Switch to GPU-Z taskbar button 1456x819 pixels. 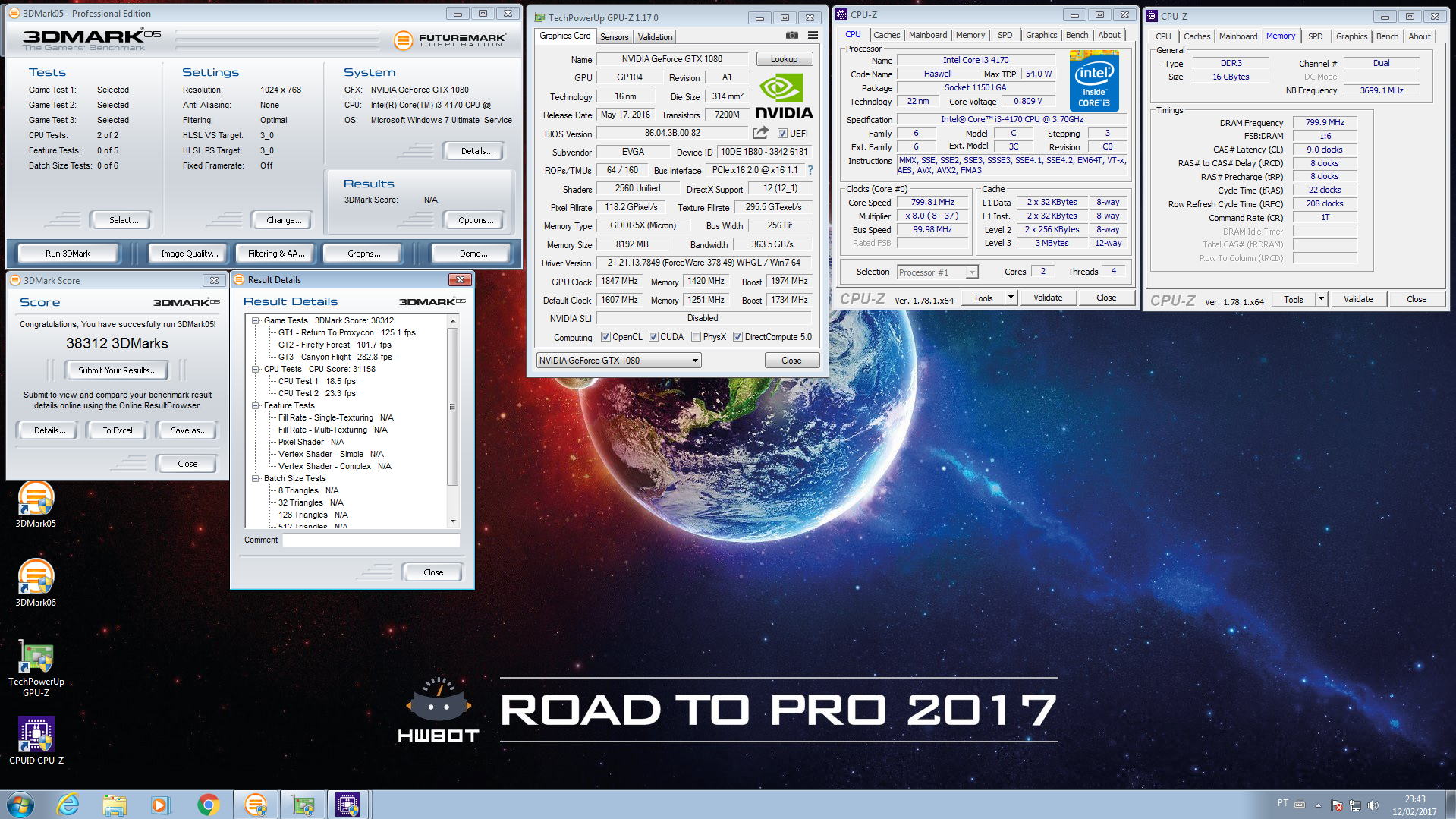click(x=303, y=805)
